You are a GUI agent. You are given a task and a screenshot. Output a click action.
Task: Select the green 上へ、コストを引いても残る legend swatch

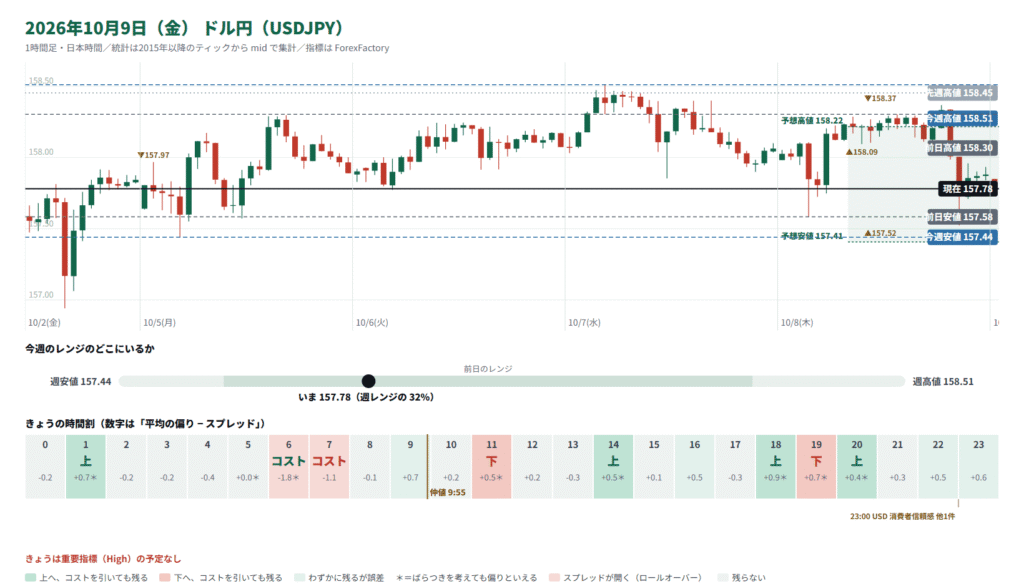pos(30,577)
